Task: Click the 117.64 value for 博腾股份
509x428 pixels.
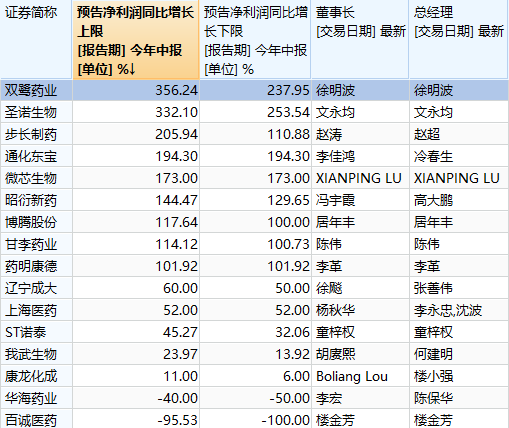Action: (177, 222)
